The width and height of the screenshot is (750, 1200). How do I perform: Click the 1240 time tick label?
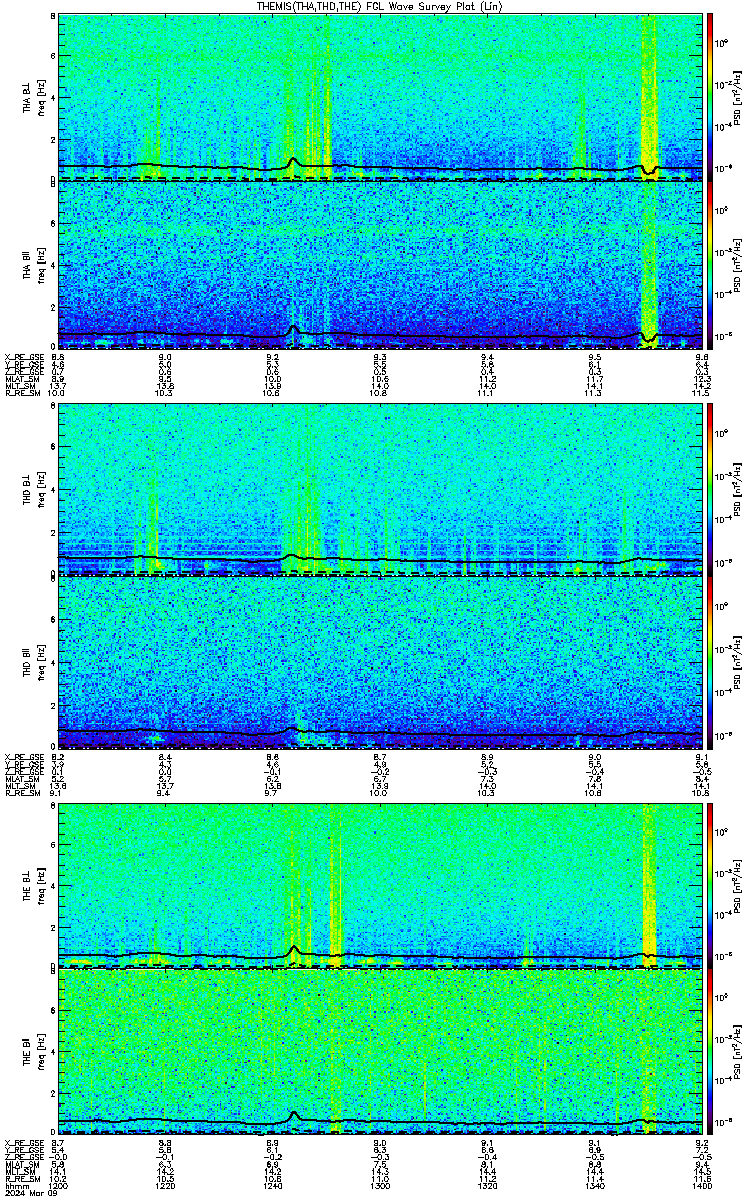pos(272,1184)
